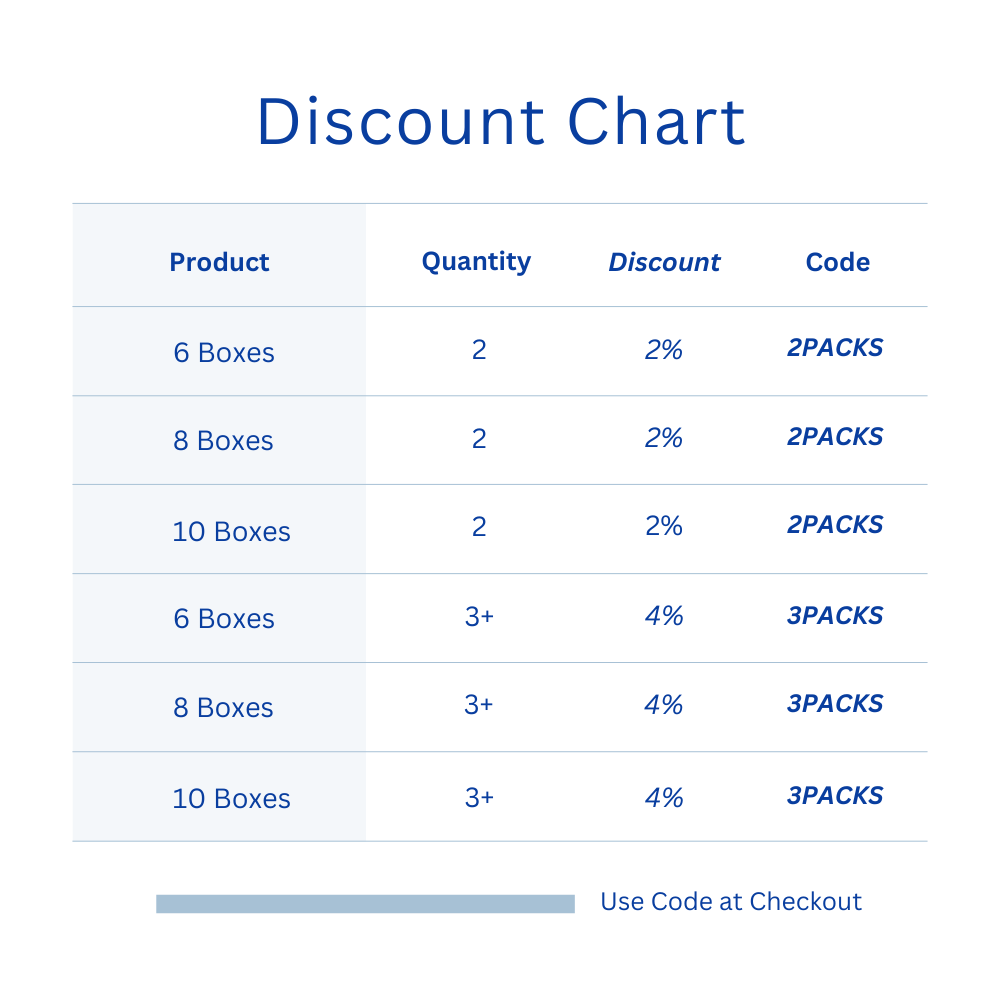Choose 3PACKS code in the last table row
Viewport: 1000px width, 1000px height.
(x=835, y=796)
